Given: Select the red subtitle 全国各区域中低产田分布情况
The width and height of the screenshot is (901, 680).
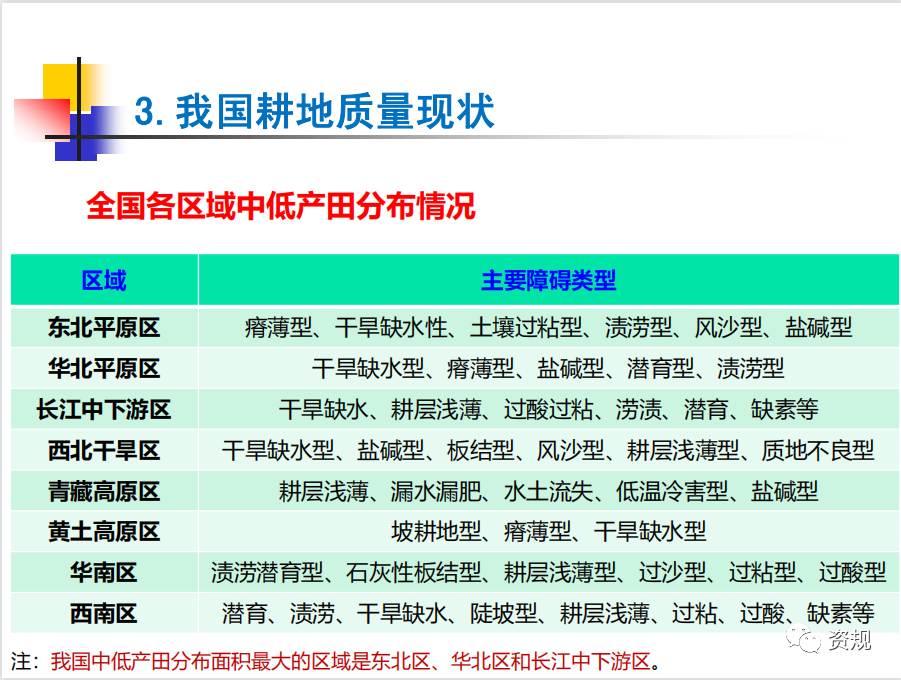Looking at the screenshot, I should pos(280,206).
